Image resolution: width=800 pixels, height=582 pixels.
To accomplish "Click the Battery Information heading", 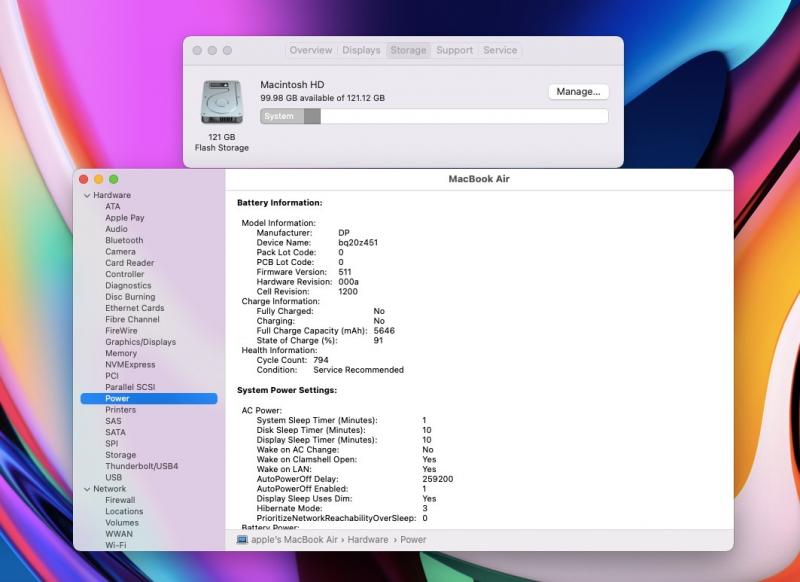I will pyautogui.click(x=280, y=203).
